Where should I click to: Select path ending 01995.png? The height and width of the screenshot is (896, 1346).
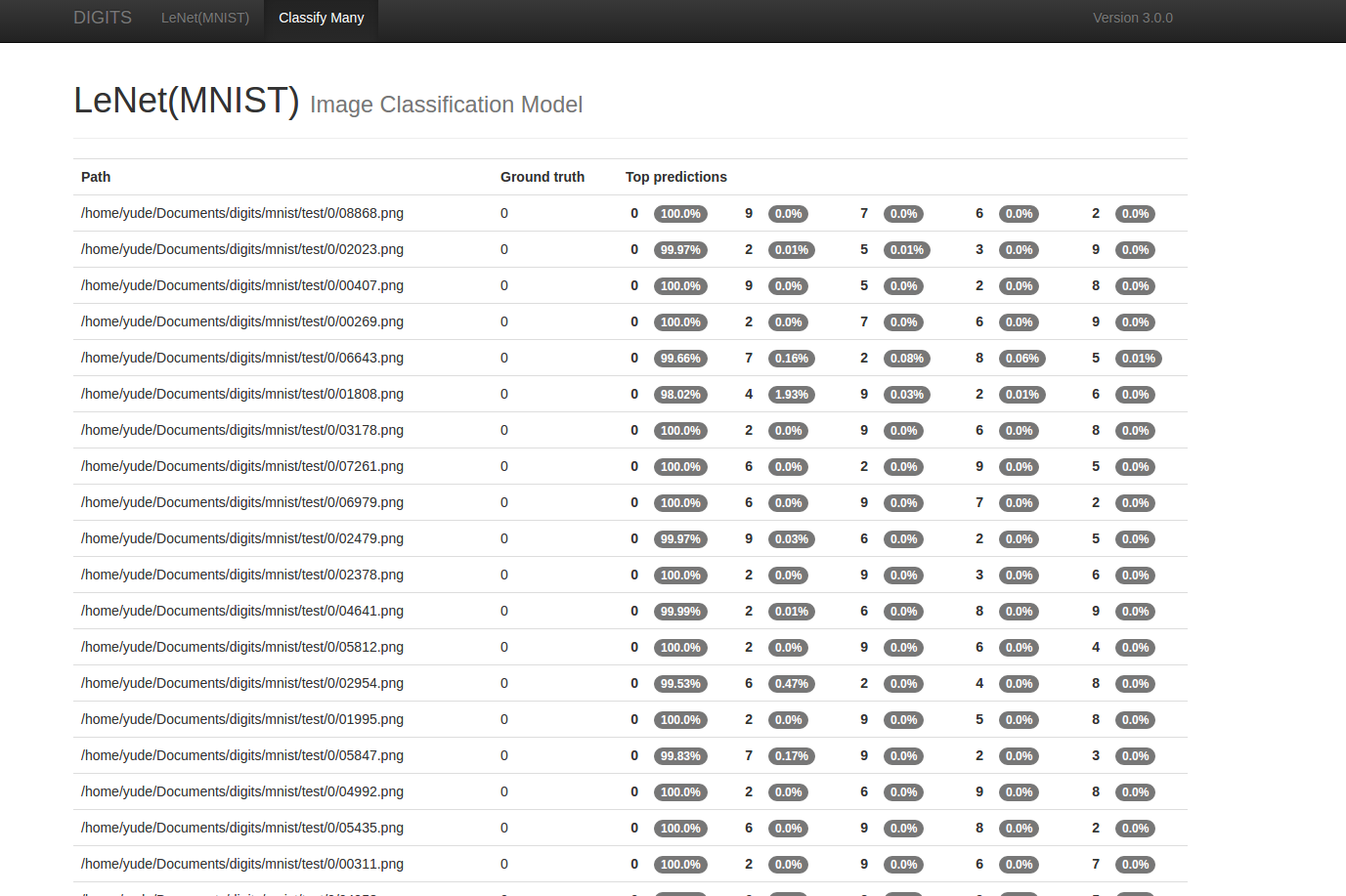point(242,719)
